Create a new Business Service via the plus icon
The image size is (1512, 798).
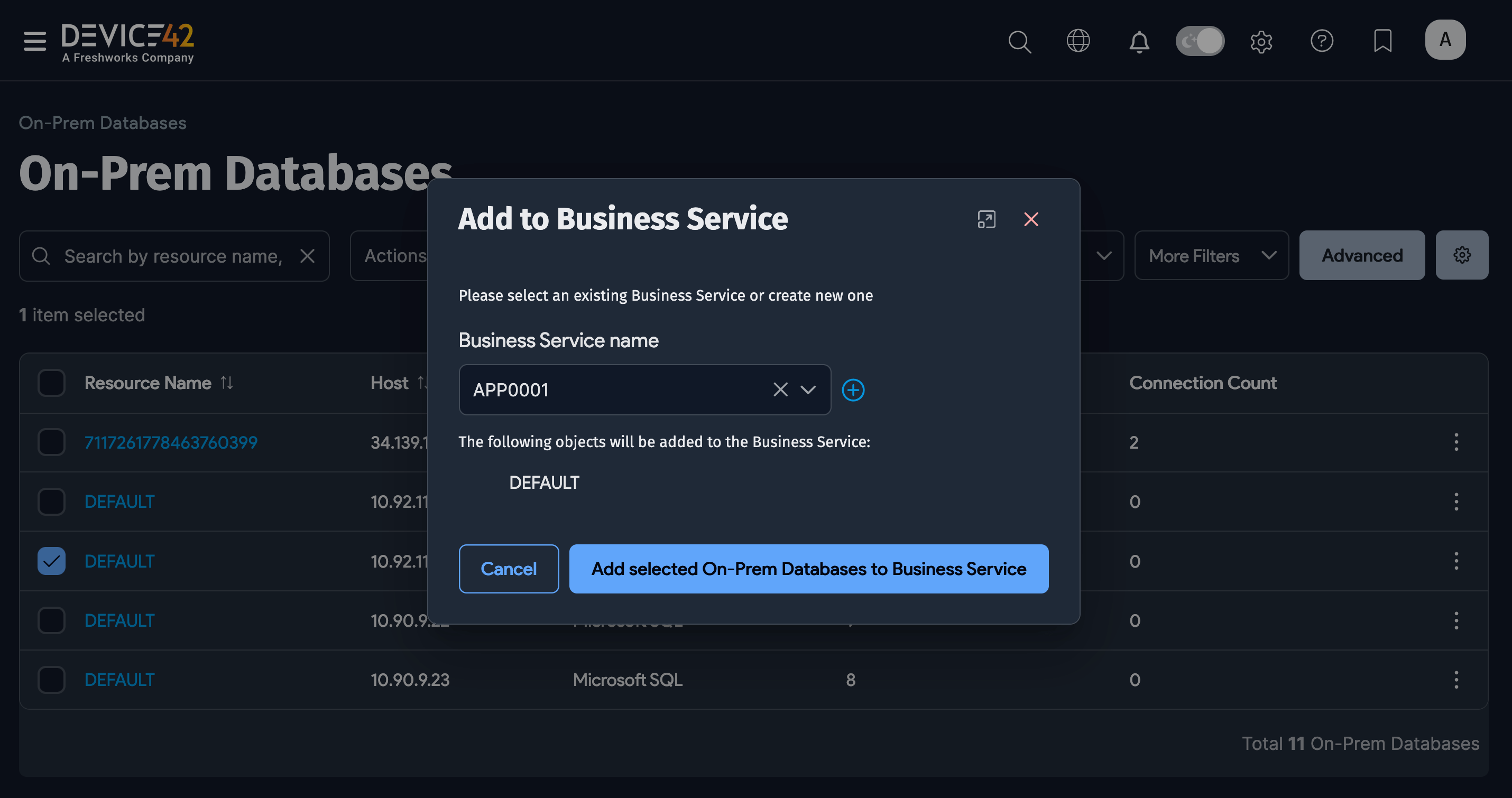tap(853, 389)
